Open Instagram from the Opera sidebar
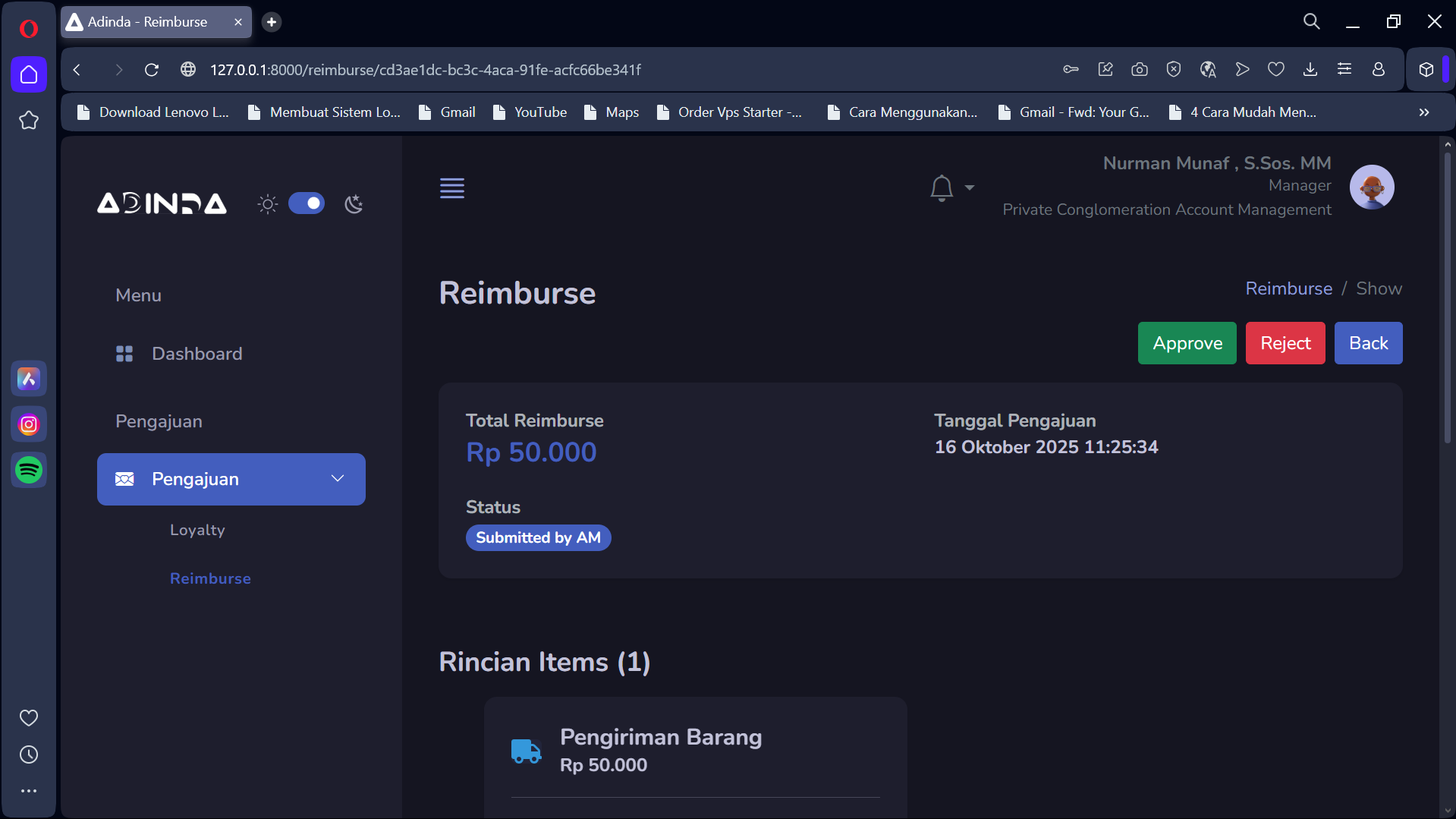 (x=29, y=424)
